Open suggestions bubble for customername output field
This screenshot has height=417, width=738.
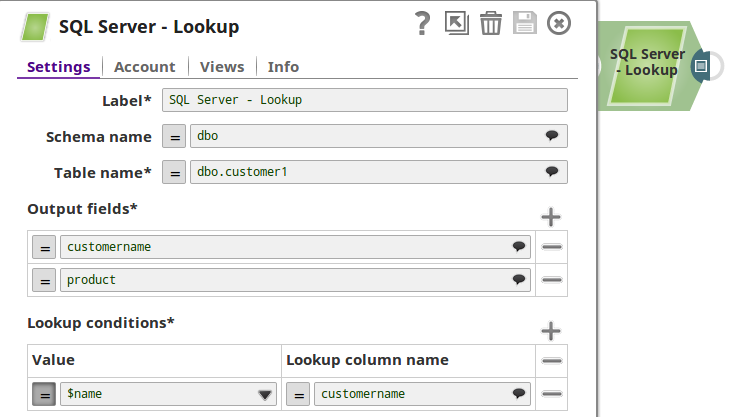pyautogui.click(x=519, y=246)
